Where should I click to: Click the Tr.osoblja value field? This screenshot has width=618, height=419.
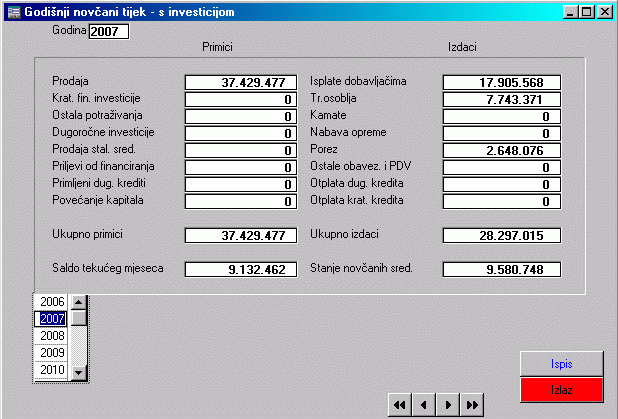[x=502, y=99]
